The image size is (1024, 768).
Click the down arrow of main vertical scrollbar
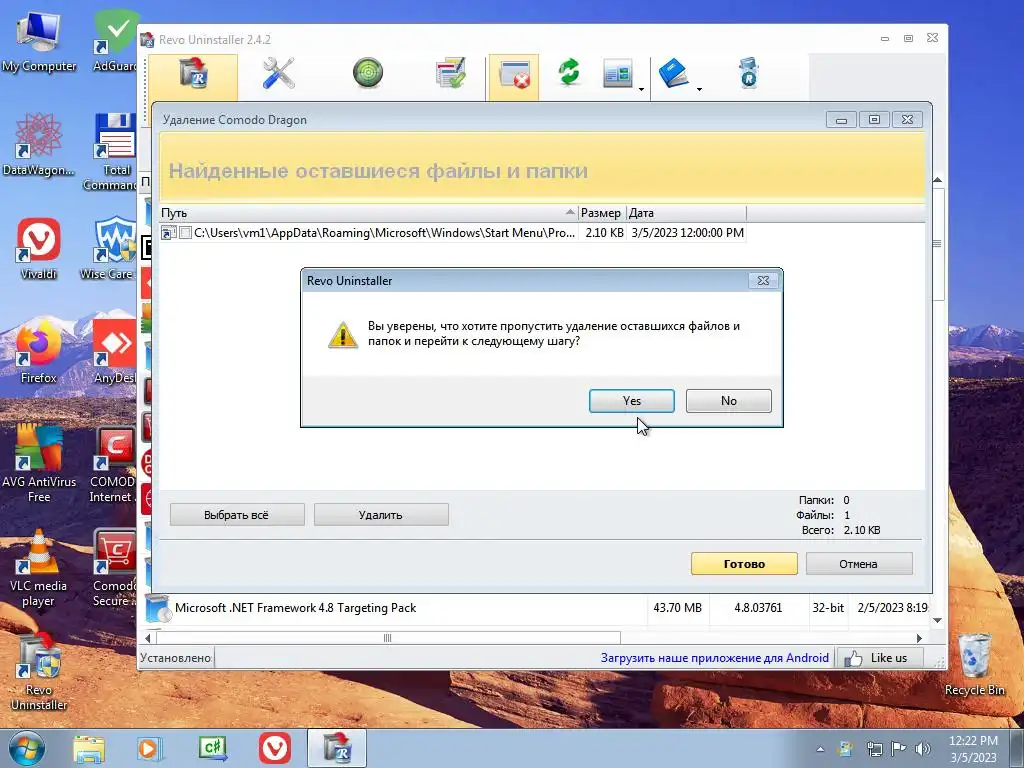click(x=938, y=620)
